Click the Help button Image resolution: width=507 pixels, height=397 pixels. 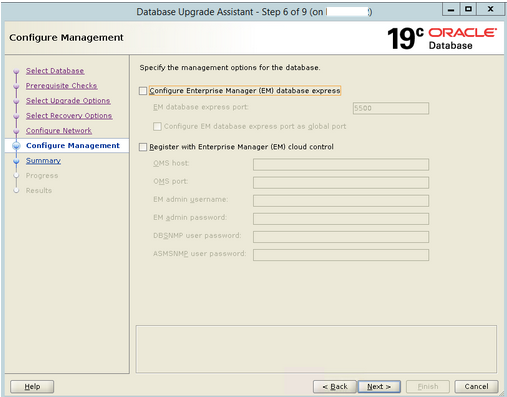(32, 387)
